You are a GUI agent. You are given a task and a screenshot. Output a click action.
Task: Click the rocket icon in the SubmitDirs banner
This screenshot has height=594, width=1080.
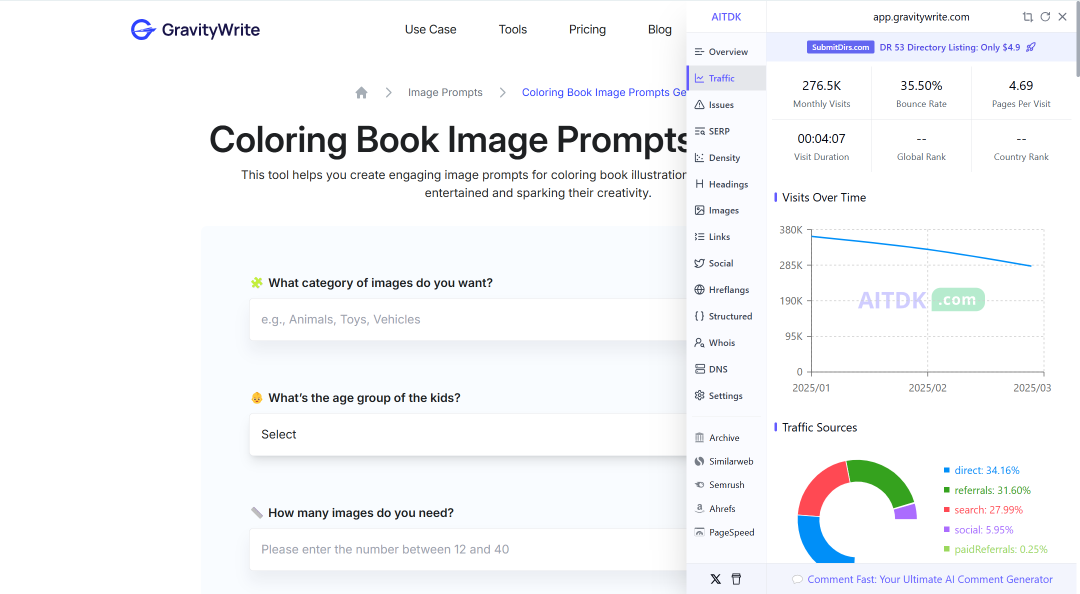(x=1031, y=47)
